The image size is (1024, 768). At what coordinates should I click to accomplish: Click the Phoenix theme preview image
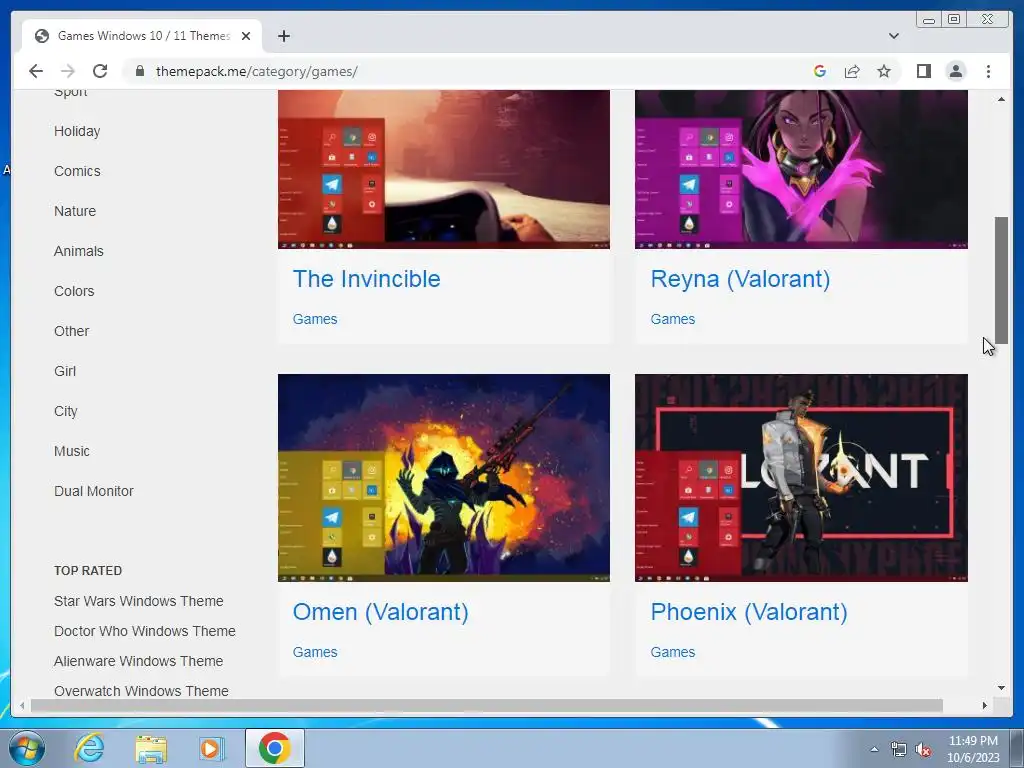pos(801,478)
